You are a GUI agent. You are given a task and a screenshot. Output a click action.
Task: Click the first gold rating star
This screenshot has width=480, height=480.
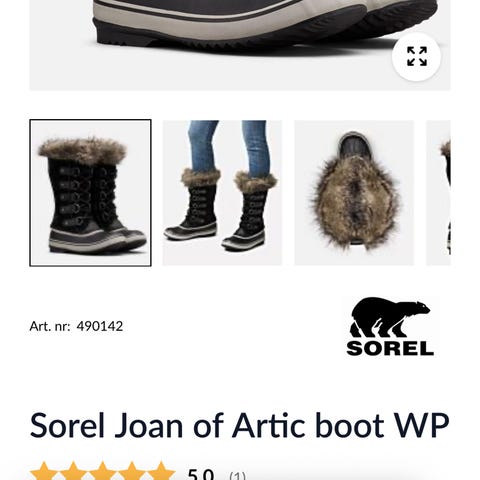tap(44, 472)
